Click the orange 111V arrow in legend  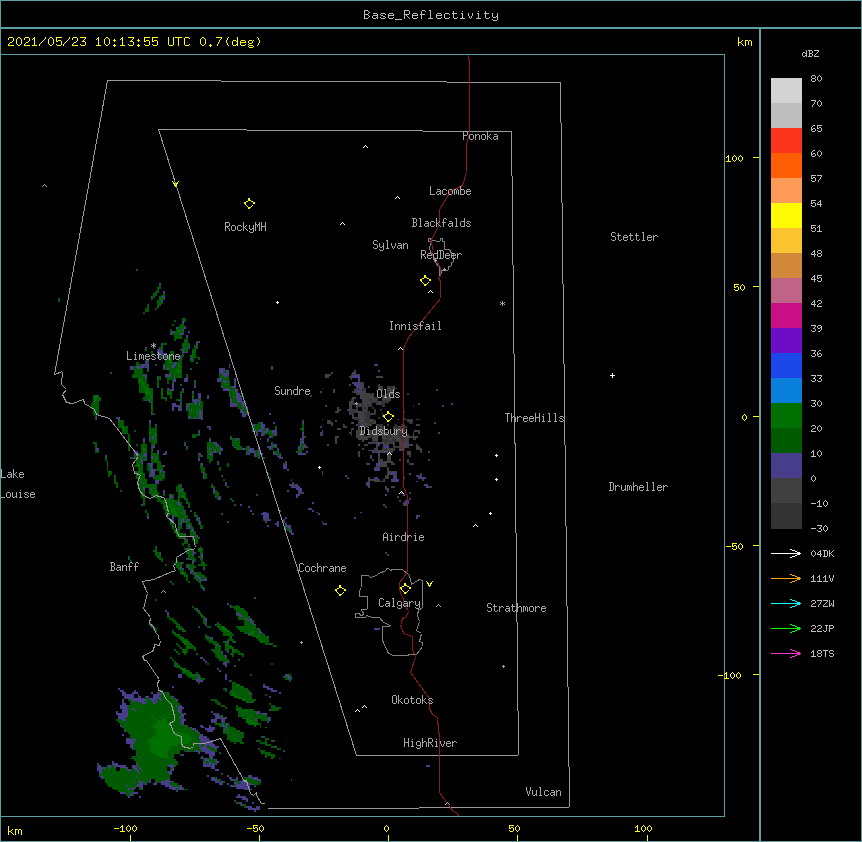tap(786, 579)
